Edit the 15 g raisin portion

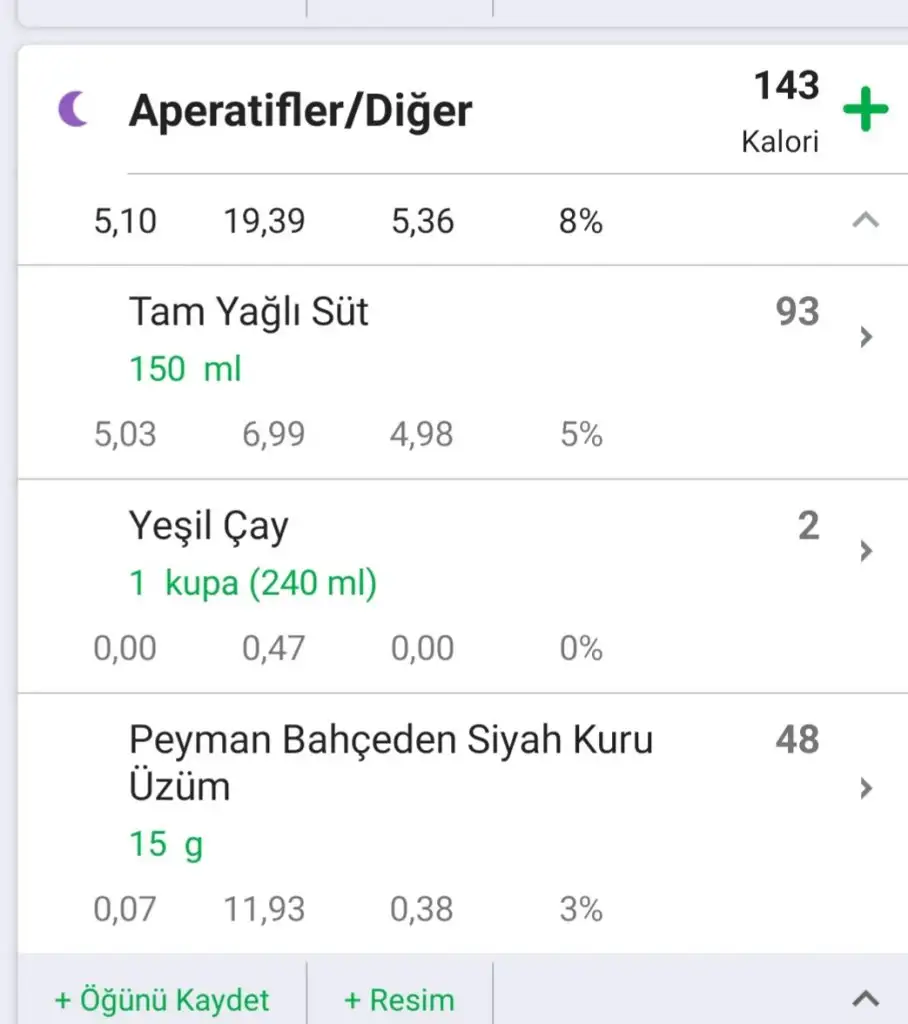coord(165,845)
